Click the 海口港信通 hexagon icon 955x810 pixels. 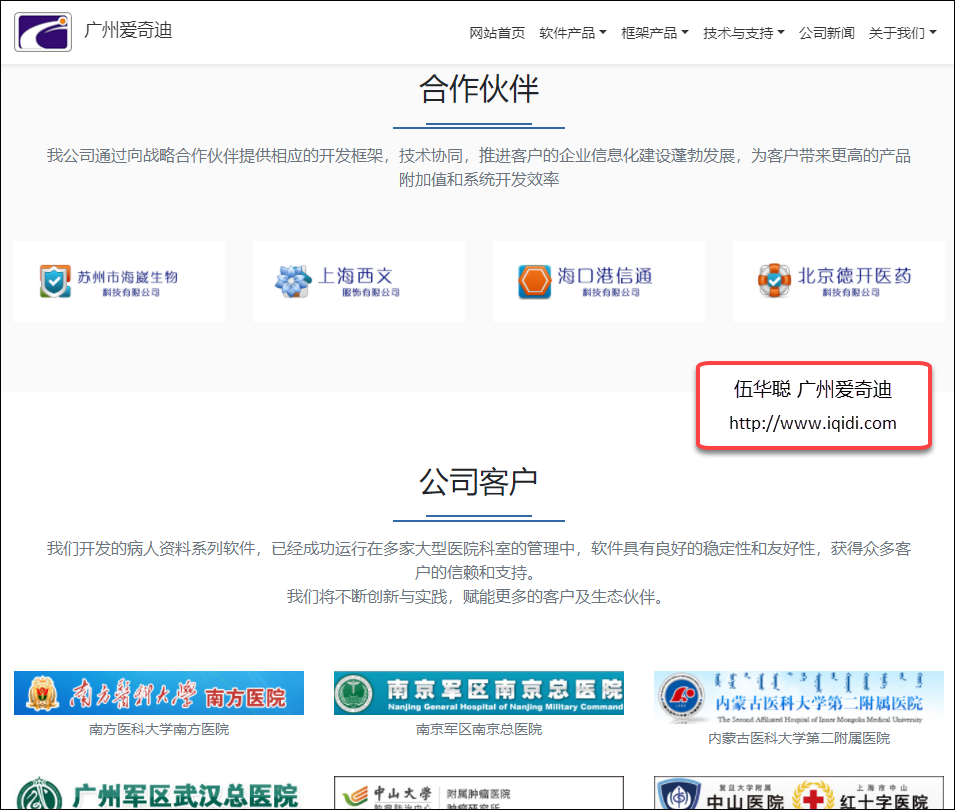point(535,281)
